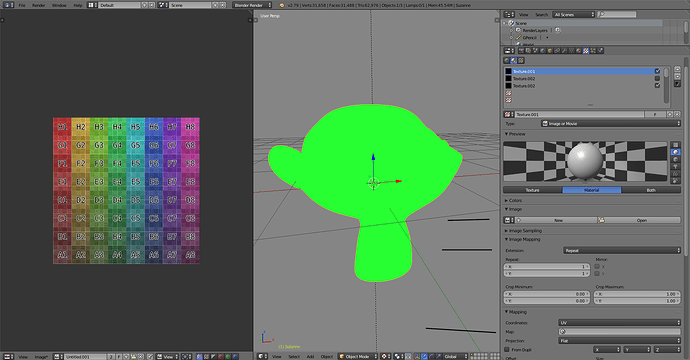The image size is (690, 360).
Task: Adjust the Crop Maximum Y value field
Action: point(637,301)
